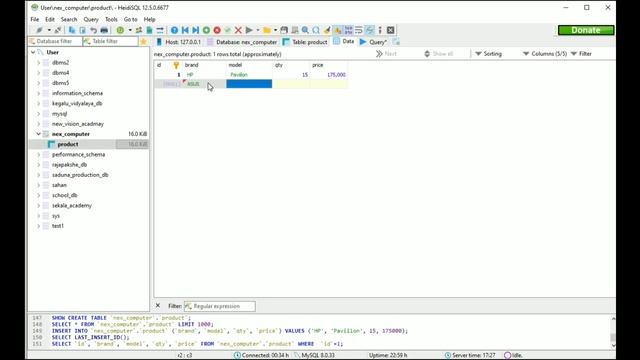Viewport: 640px width, 360px height.
Task: Click the Filter button in data toolbar
Action: coord(581,53)
